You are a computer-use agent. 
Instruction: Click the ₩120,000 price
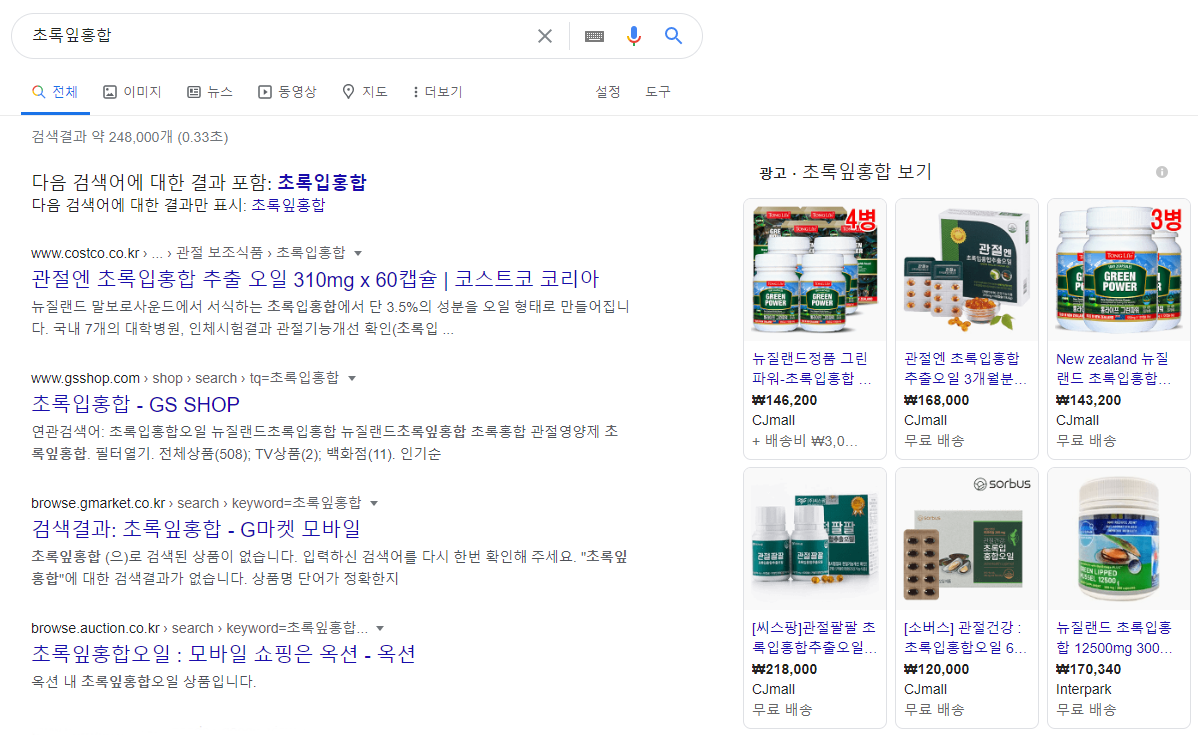coord(937,669)
